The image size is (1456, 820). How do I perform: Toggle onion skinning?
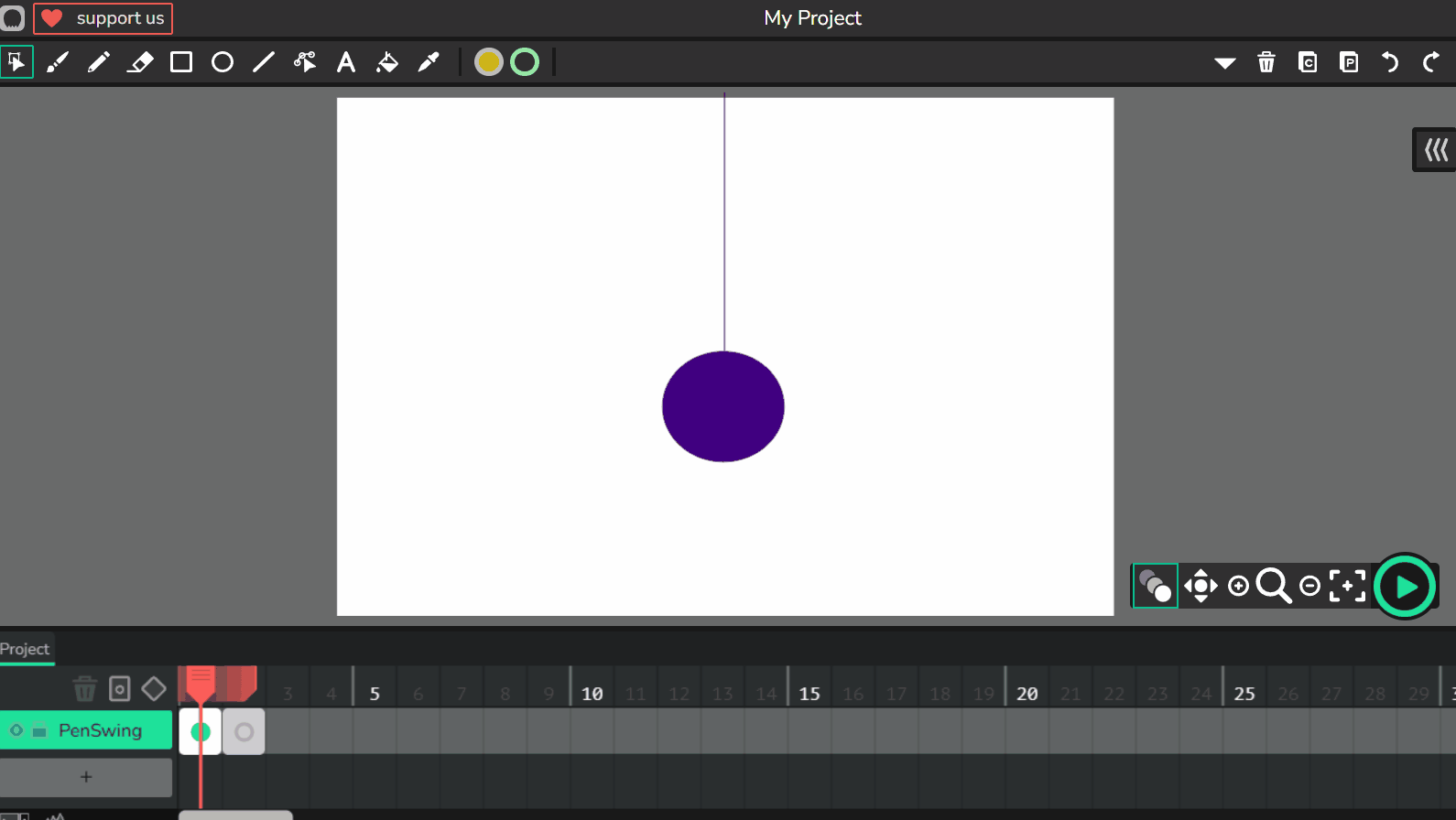(1156, 586)
